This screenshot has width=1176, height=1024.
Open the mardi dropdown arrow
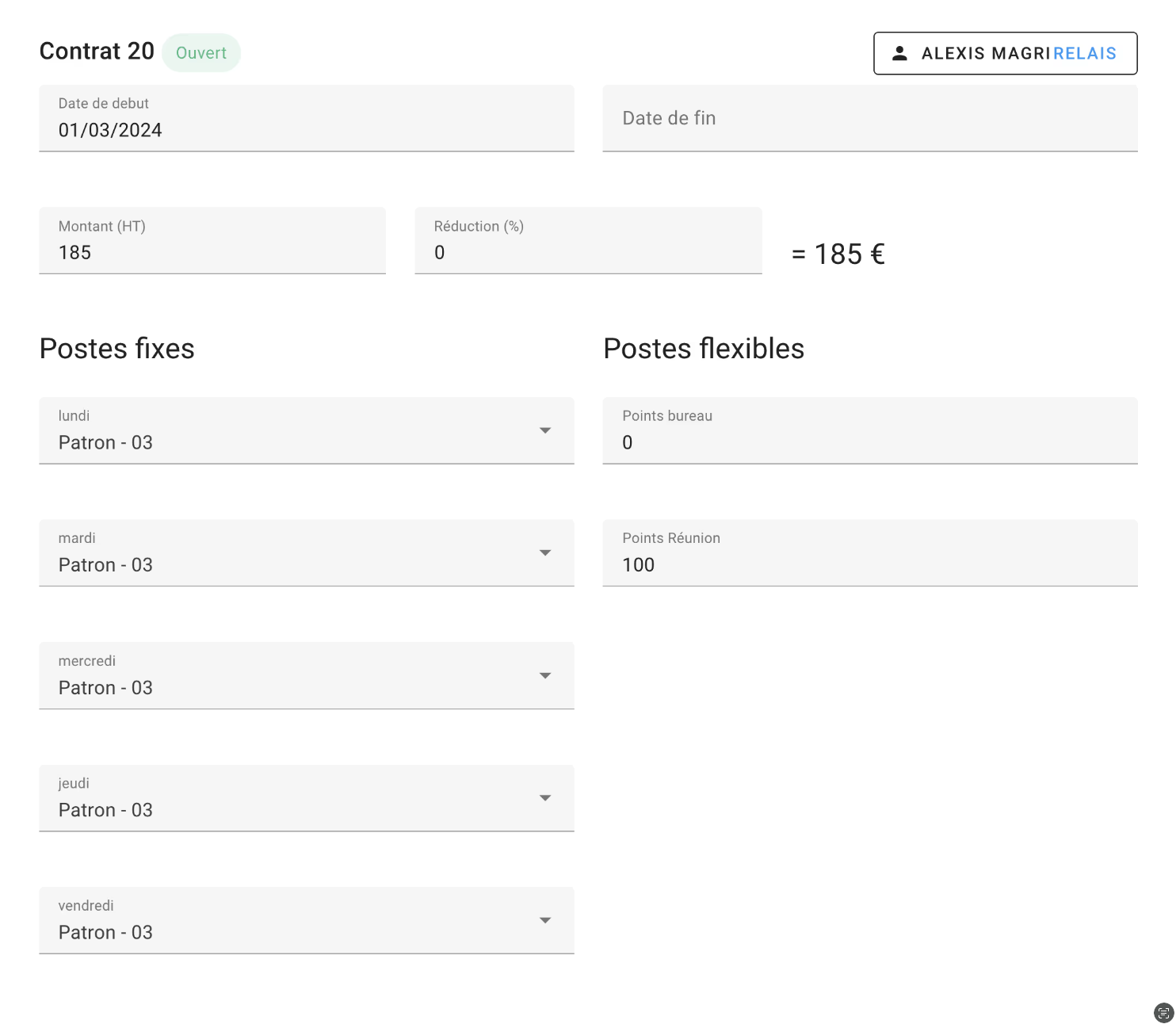pyautogui.click(x=545, y=552)
